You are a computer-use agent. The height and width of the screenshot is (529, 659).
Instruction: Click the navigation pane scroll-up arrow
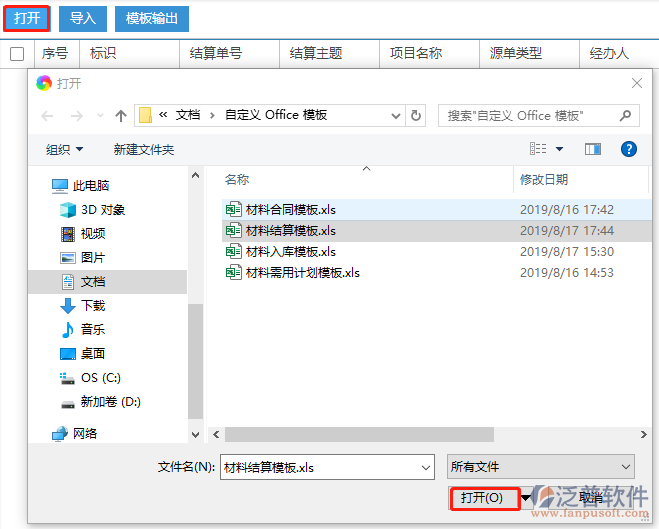tap(195, 176)
